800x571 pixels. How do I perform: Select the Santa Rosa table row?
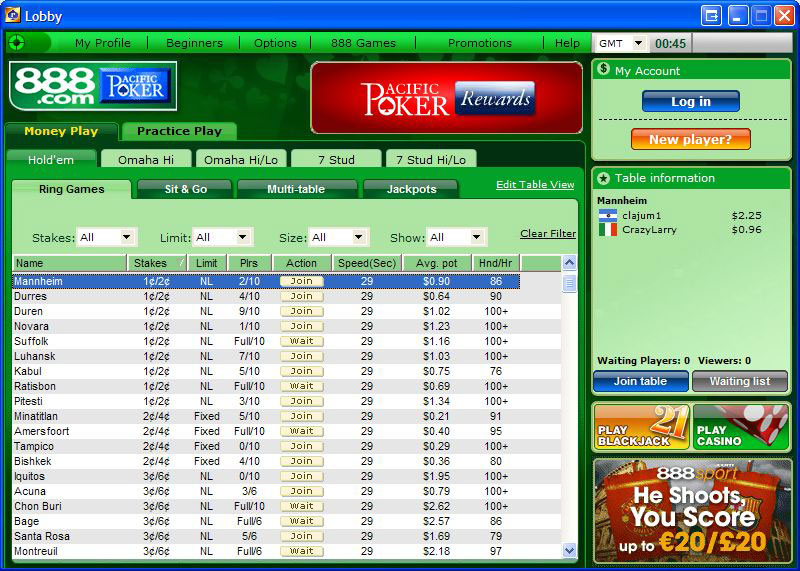click(286, 536)
